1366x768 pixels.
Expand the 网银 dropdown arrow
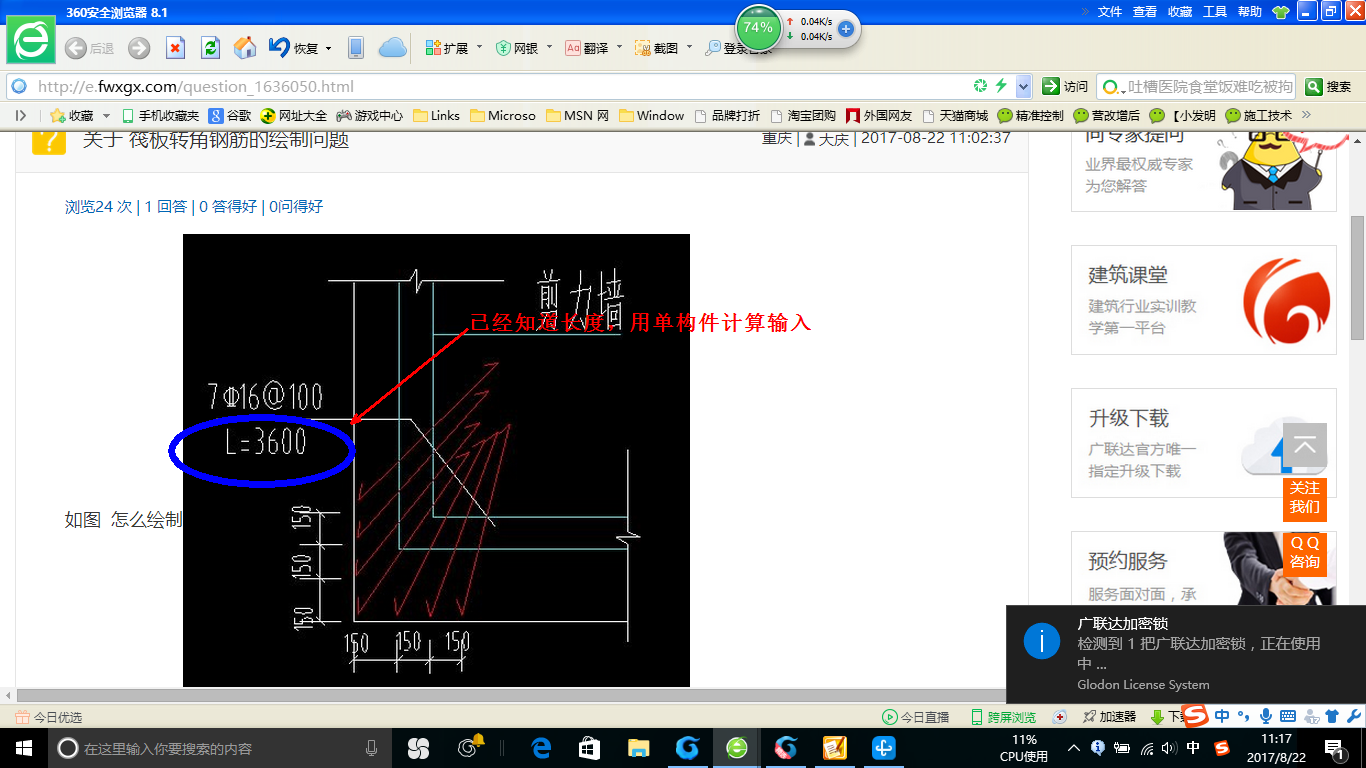coord(549,48)
